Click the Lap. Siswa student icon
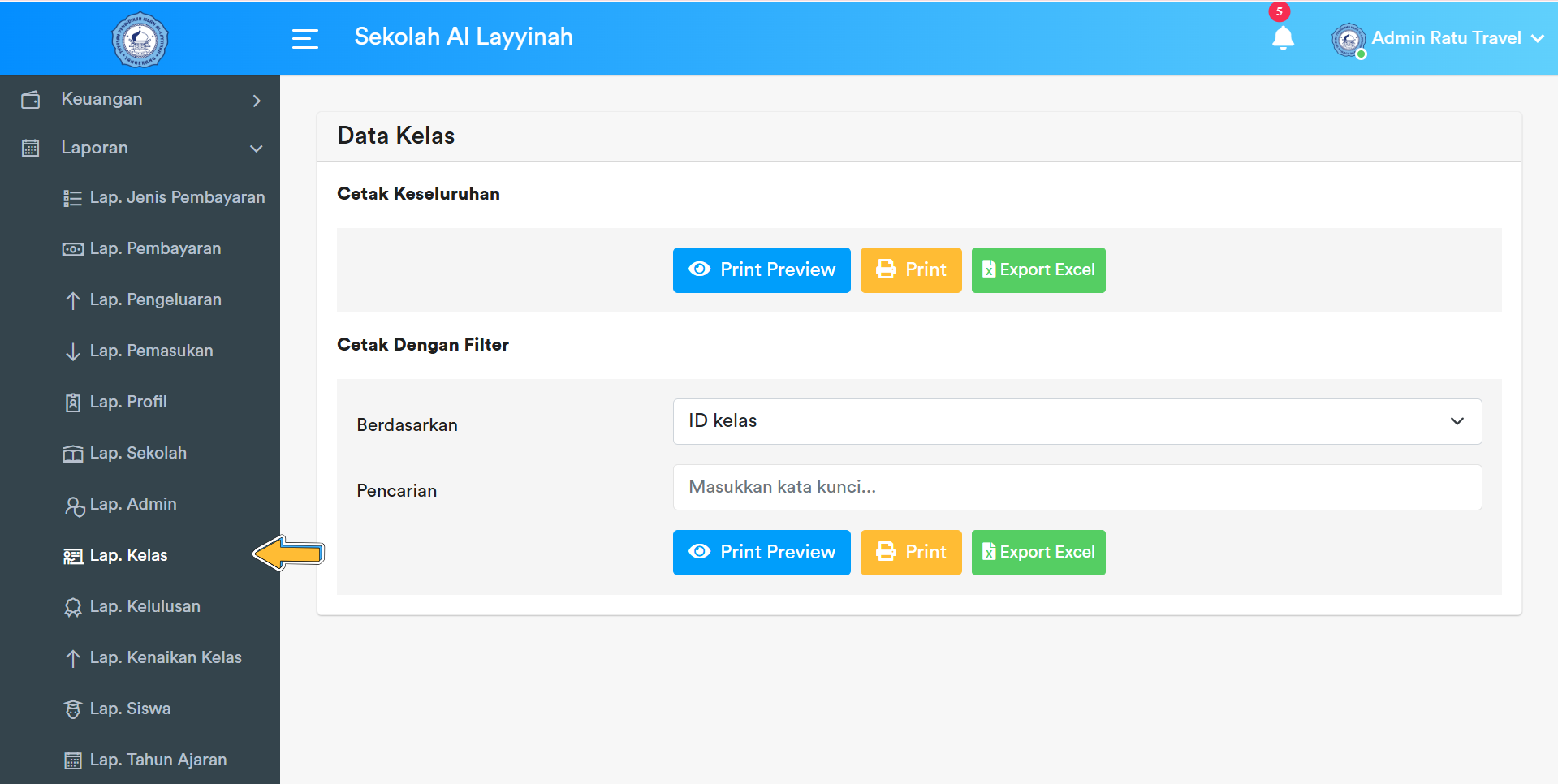The width and height of the screenshot is (1558, 784). (x=72, y=708)
